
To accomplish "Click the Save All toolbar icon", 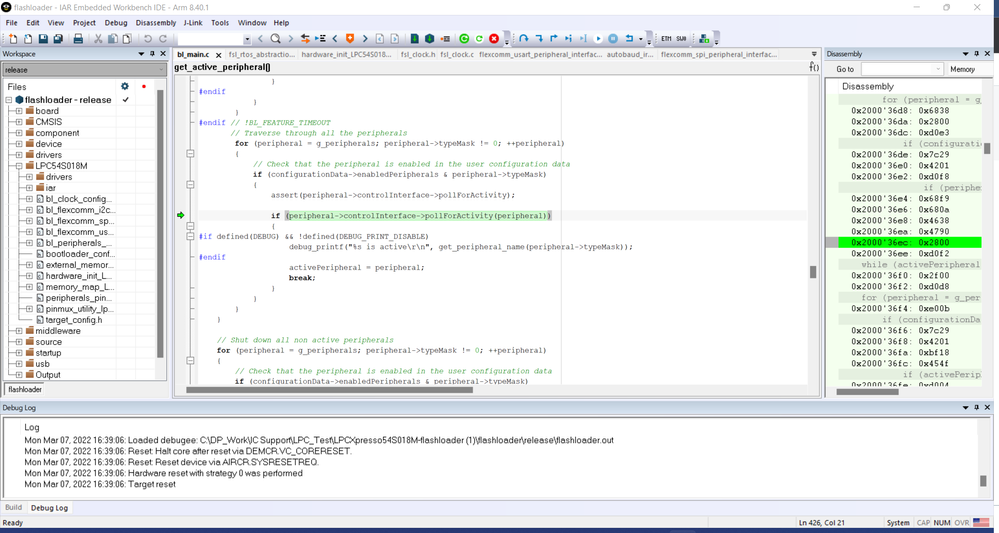I will pos(58,39).
